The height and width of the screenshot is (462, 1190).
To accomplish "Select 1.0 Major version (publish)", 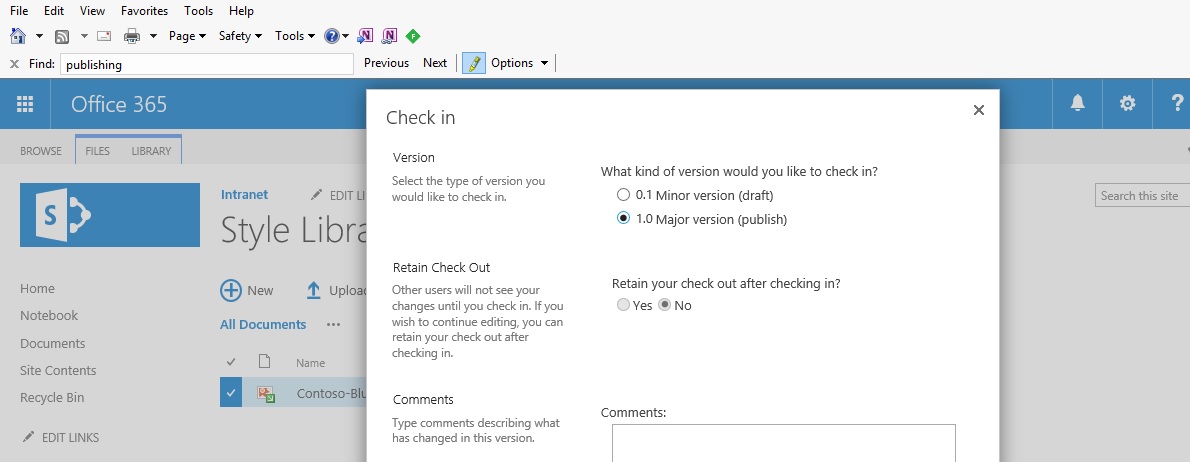I will tap(623, 219).
